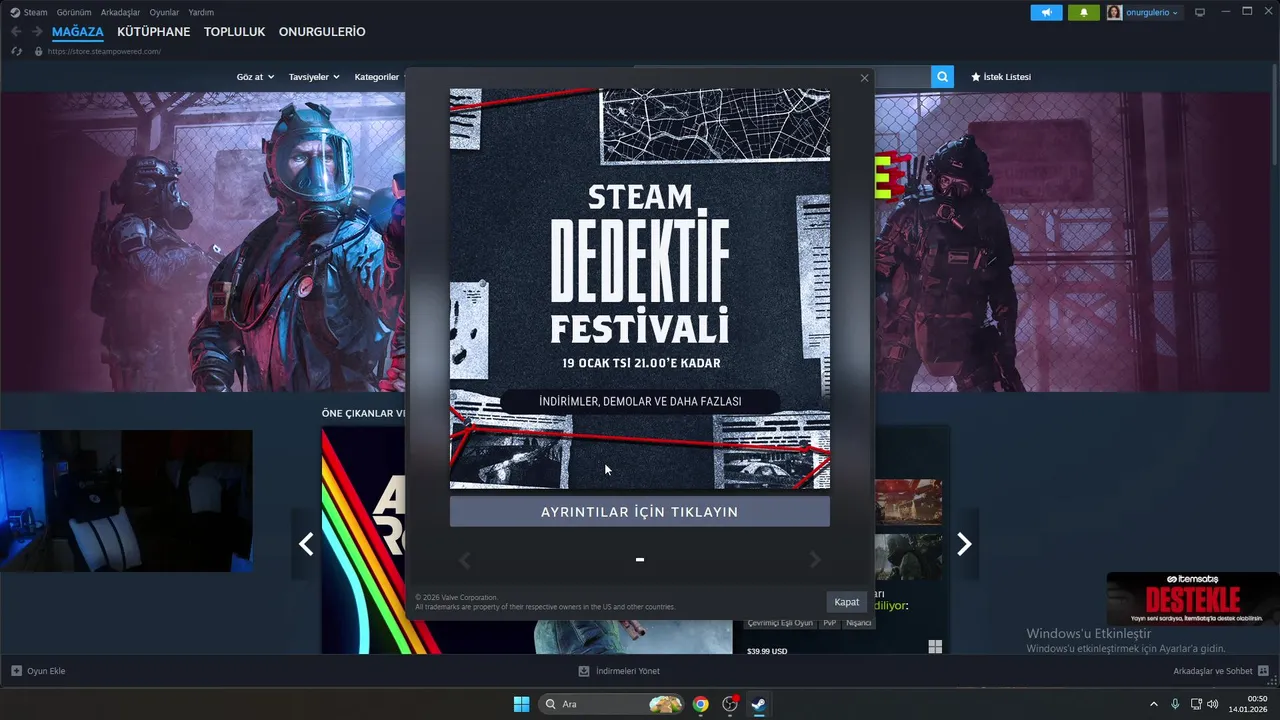Open the Steam taskbar icon
1280x720 pixels.
(758, 704)
